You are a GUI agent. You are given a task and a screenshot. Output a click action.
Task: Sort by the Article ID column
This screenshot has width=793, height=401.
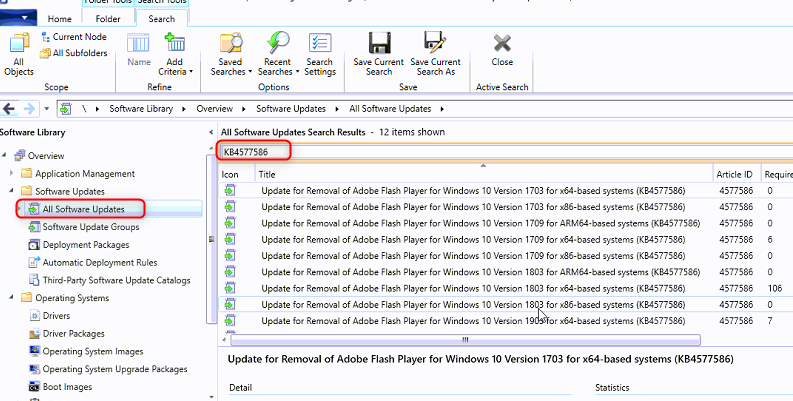point(736,174)
